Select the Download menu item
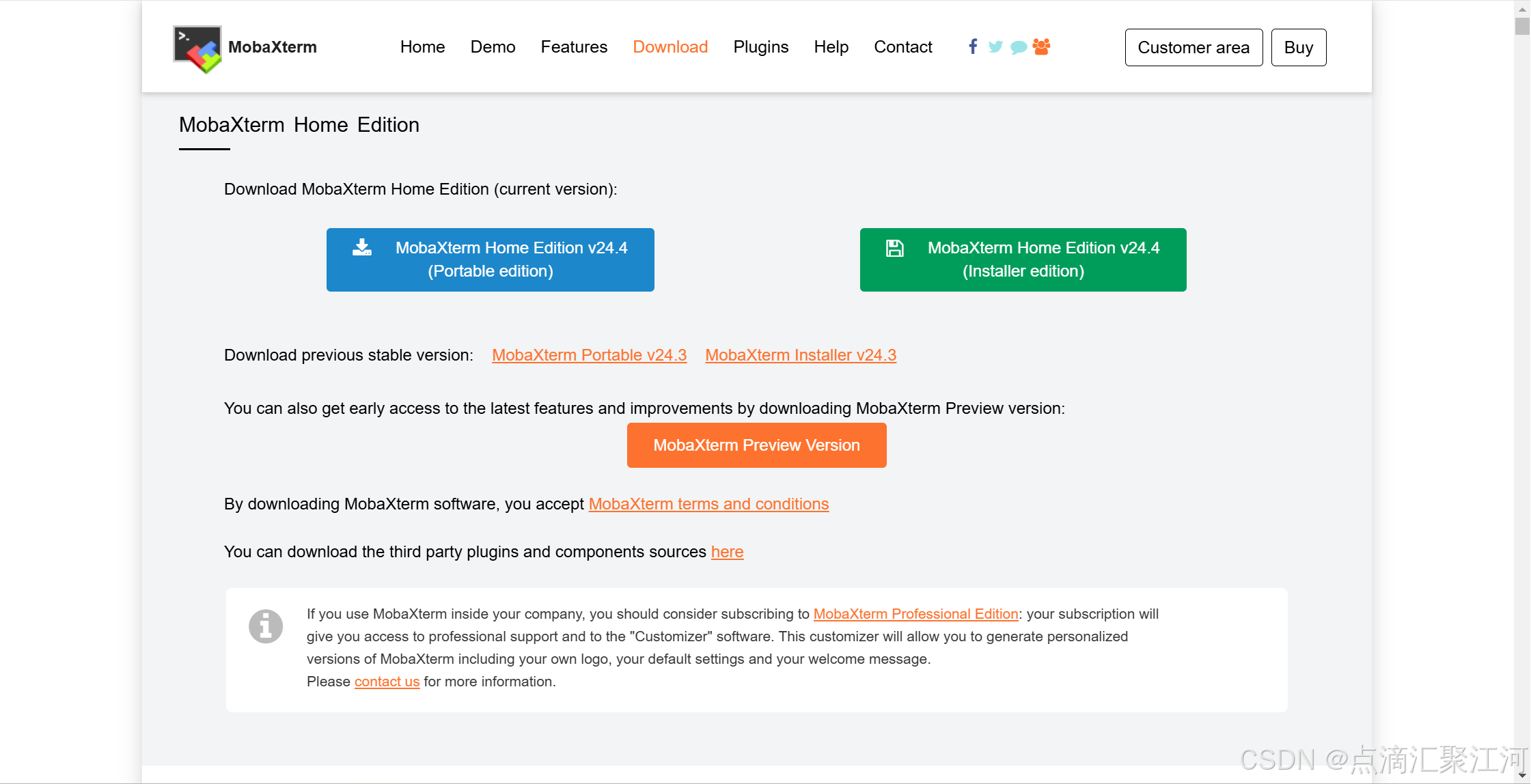This screenshot has height=784, width=1531. pos(670,47)
